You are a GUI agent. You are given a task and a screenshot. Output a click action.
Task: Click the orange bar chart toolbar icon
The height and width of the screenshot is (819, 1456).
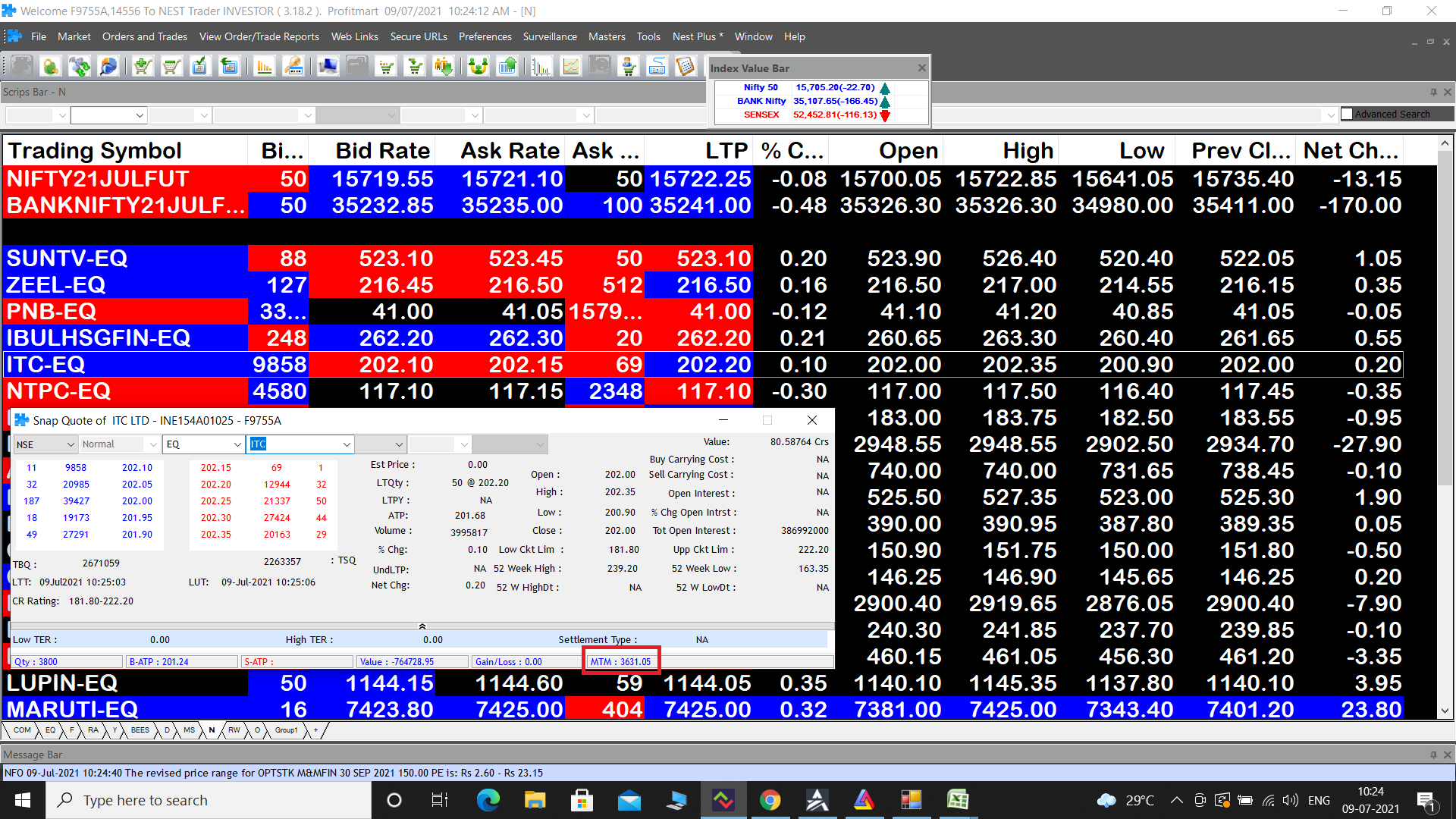[265, 67]
